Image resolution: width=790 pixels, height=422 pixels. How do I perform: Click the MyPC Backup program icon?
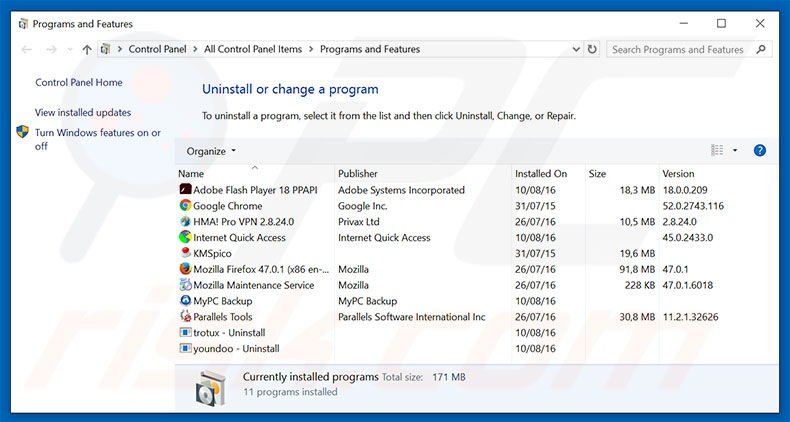[x=185, y=301]
